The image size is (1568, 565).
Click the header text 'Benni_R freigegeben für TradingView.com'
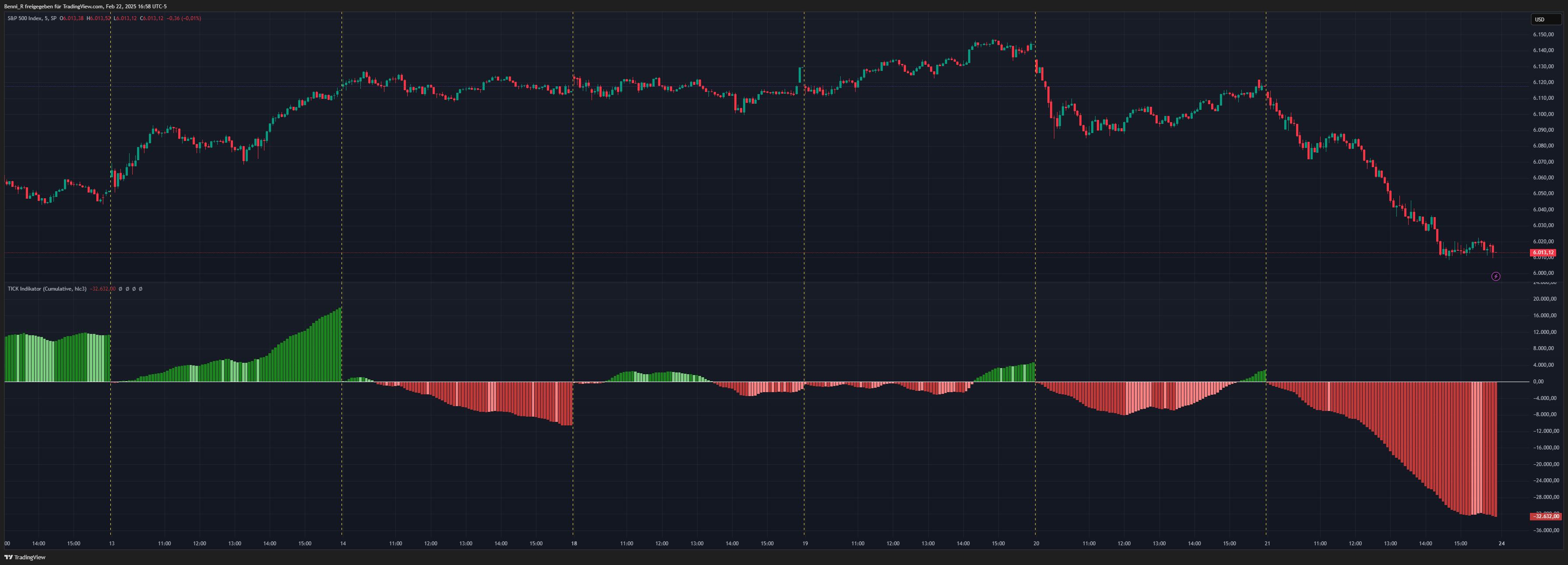pos(53,6)
